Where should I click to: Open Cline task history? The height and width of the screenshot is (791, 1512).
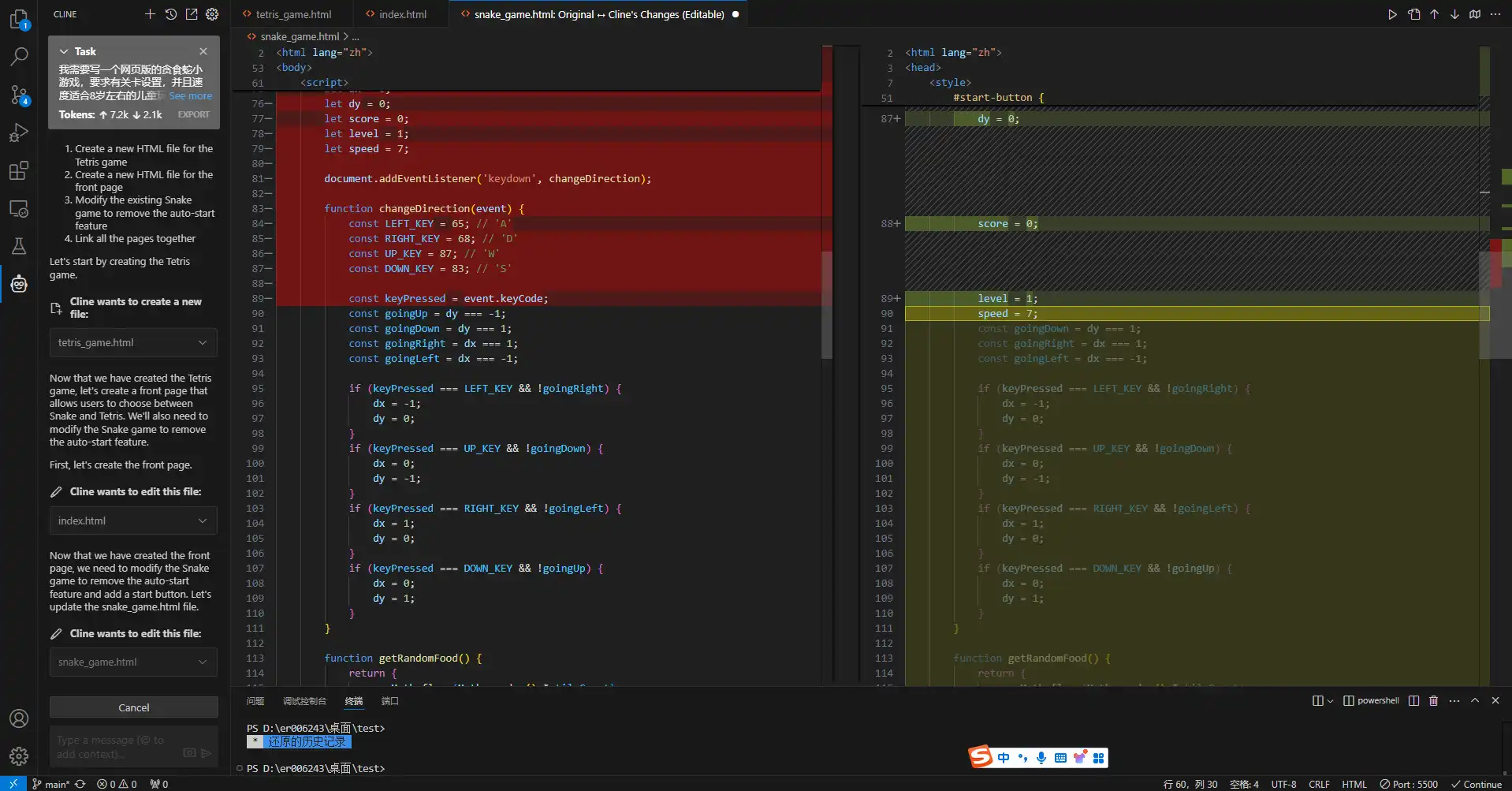[171, 14]
